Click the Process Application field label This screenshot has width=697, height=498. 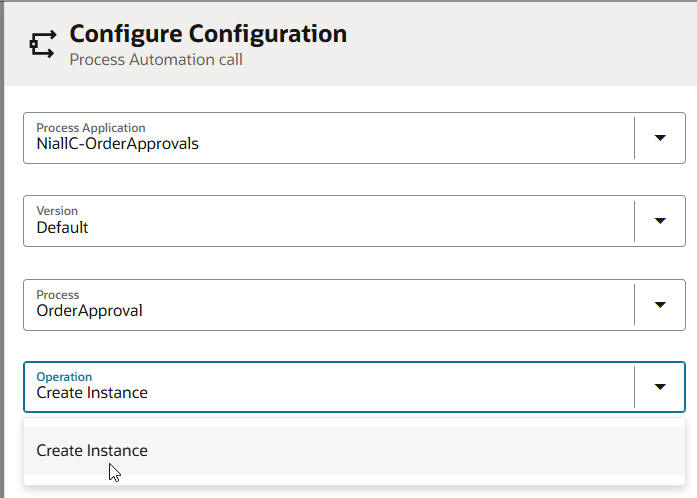(x=91, y=128)
